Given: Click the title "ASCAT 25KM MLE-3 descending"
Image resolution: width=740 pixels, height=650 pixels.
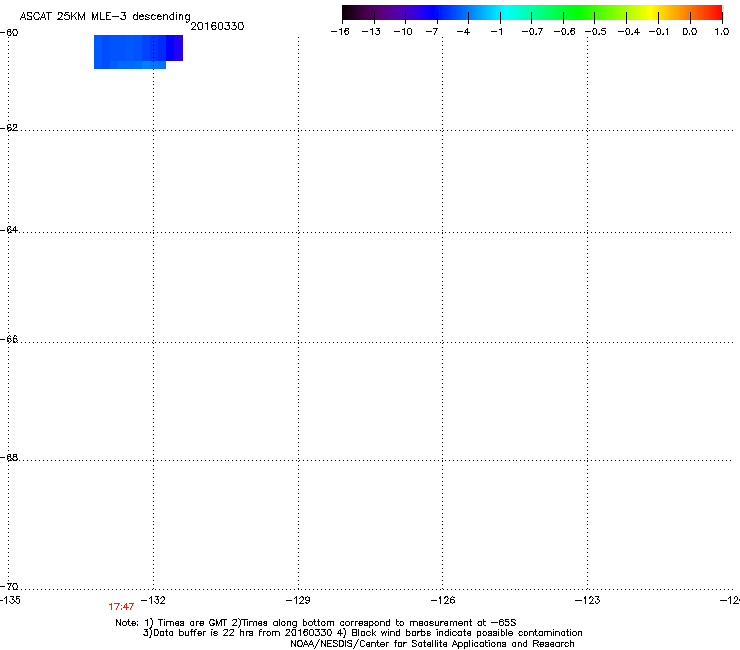Looking at the screenshot, I should coord(105,17).
